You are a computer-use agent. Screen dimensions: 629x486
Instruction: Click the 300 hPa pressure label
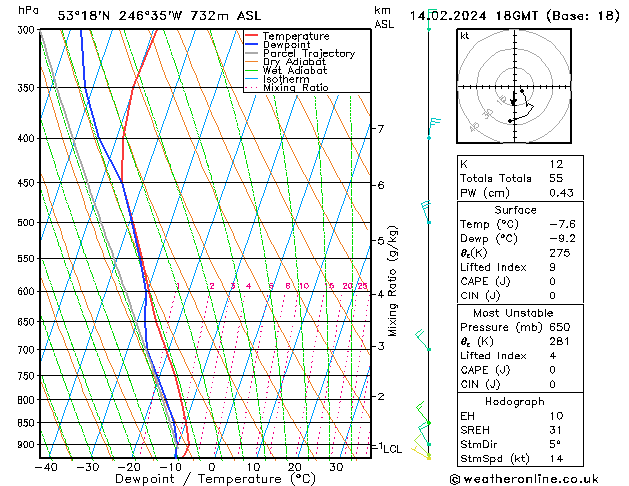(28, 30)
